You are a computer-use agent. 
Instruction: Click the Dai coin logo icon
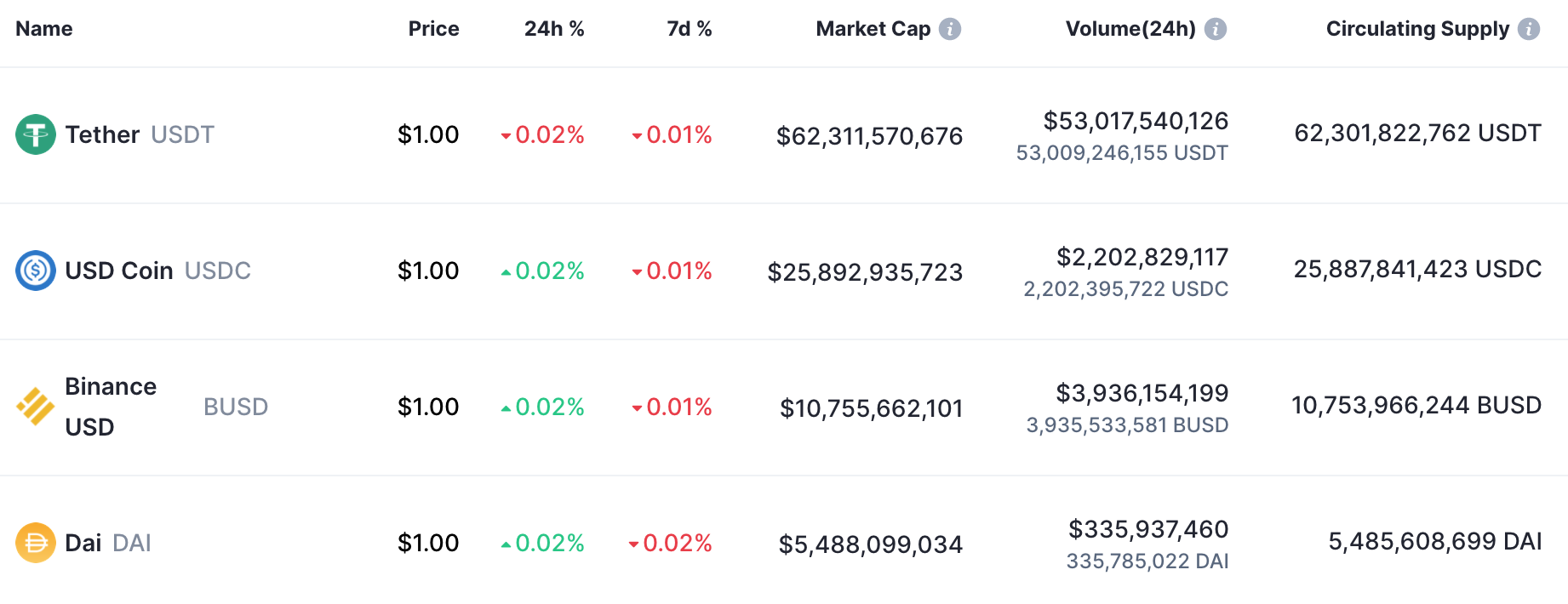(36, 543)
